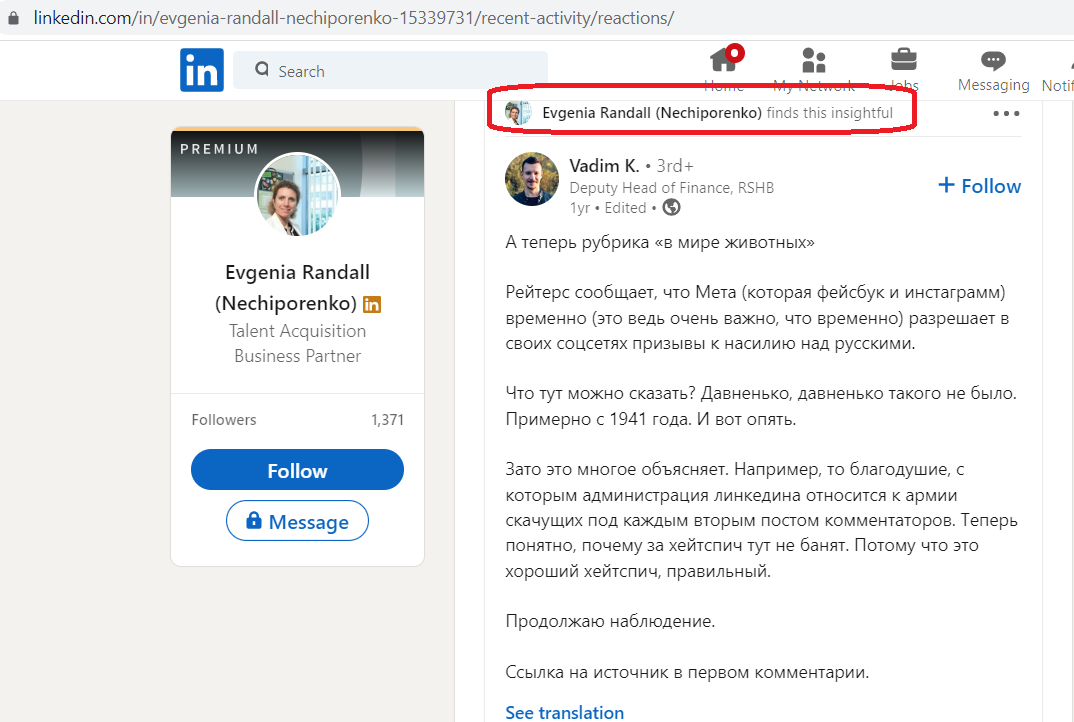Click the Followers count 1,371
The height and width of the screenshot is (722, 1074).
387,420
